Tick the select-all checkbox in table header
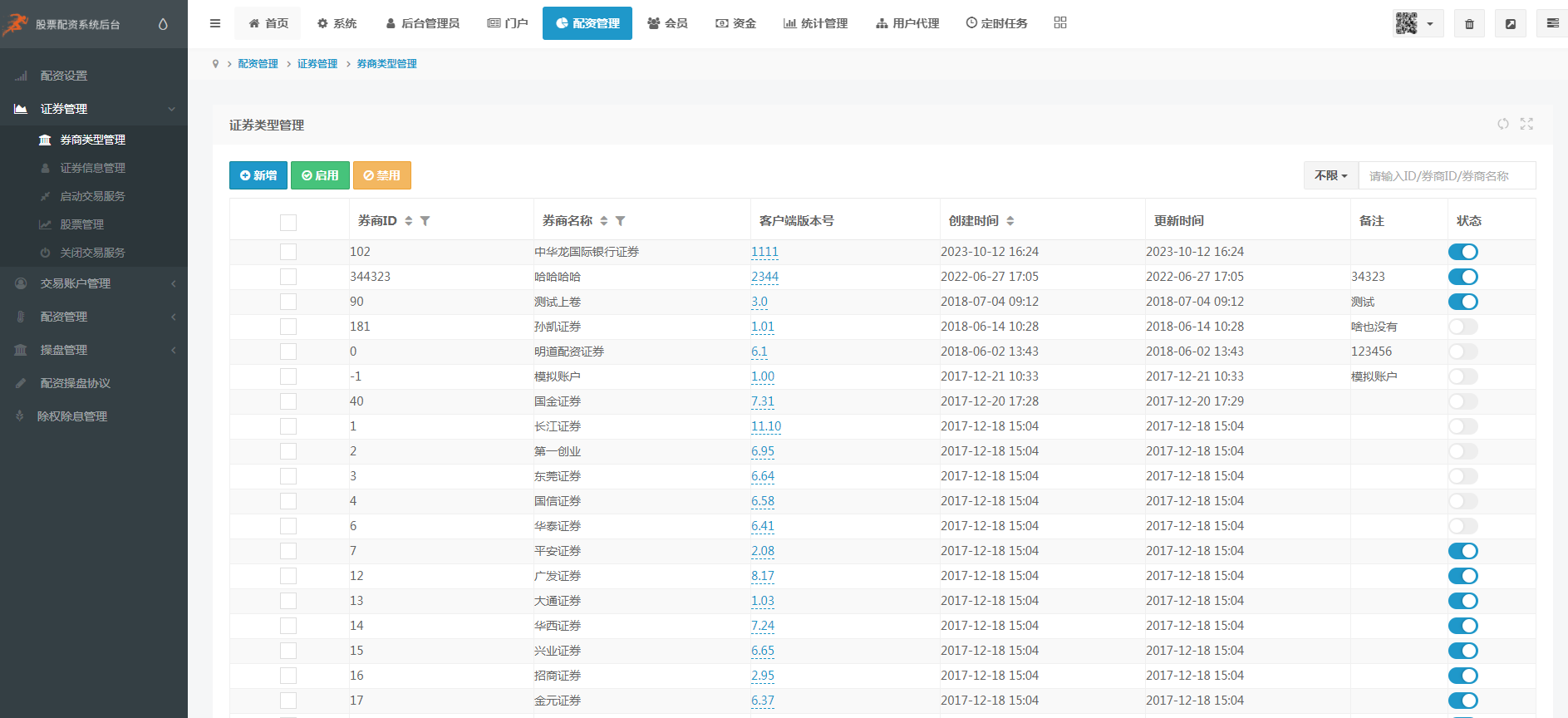The width and height of the screenshot is (1568, 718). pos(288,222)
